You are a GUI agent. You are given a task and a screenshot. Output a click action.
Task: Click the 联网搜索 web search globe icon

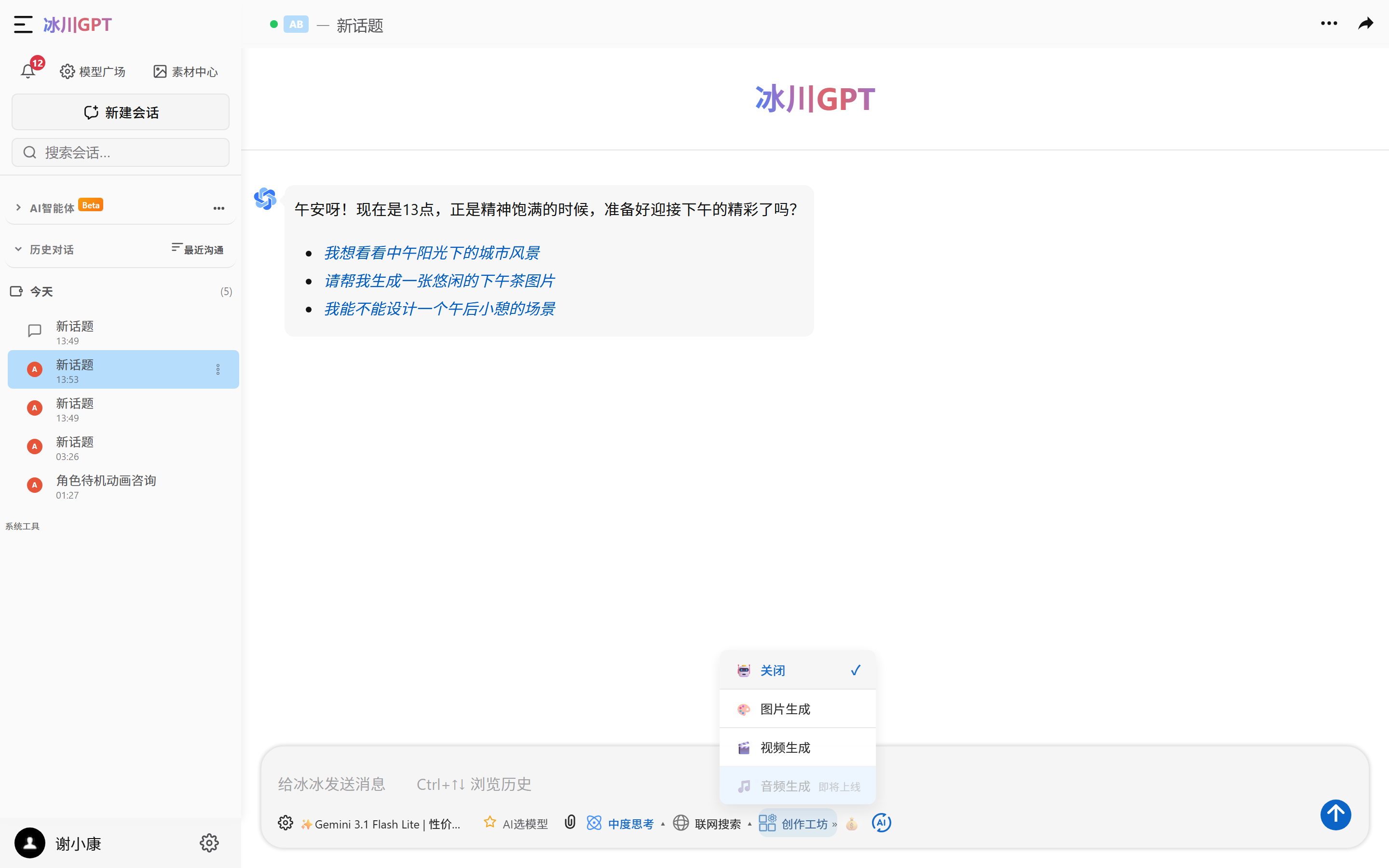tap(681, 823)
